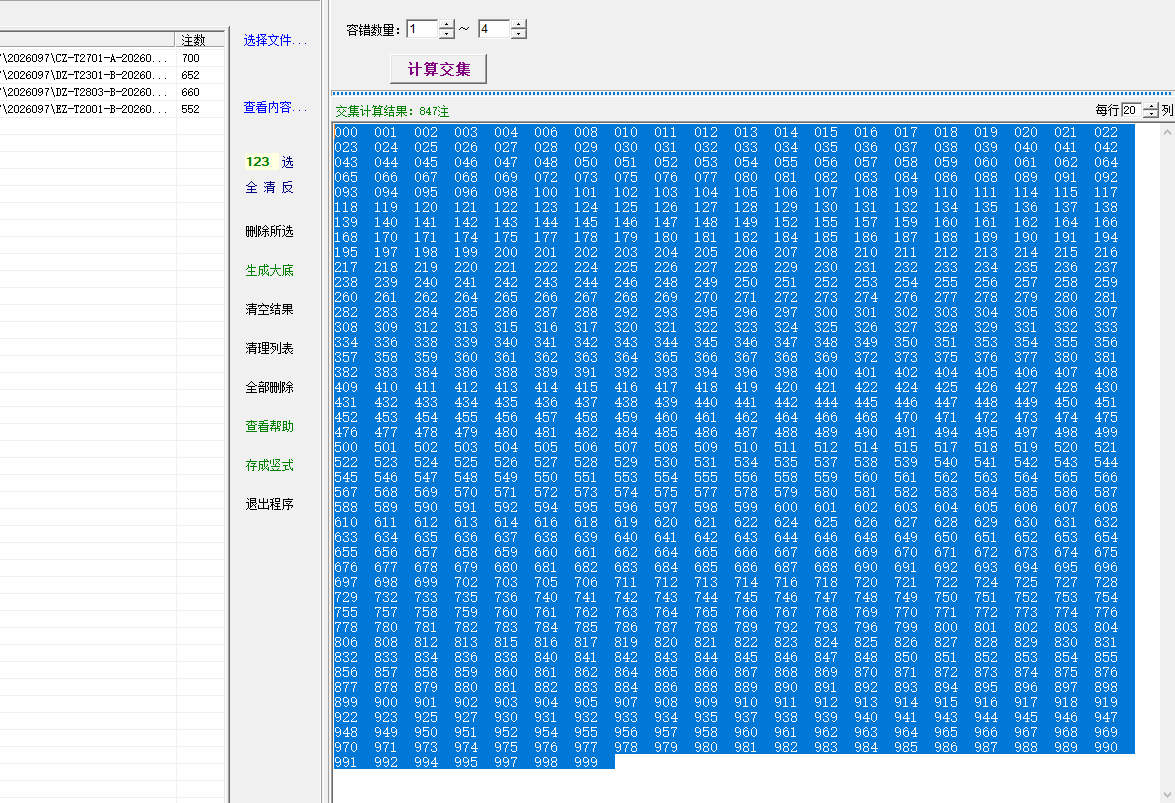Open 查看内容... link

pos(275,108)
